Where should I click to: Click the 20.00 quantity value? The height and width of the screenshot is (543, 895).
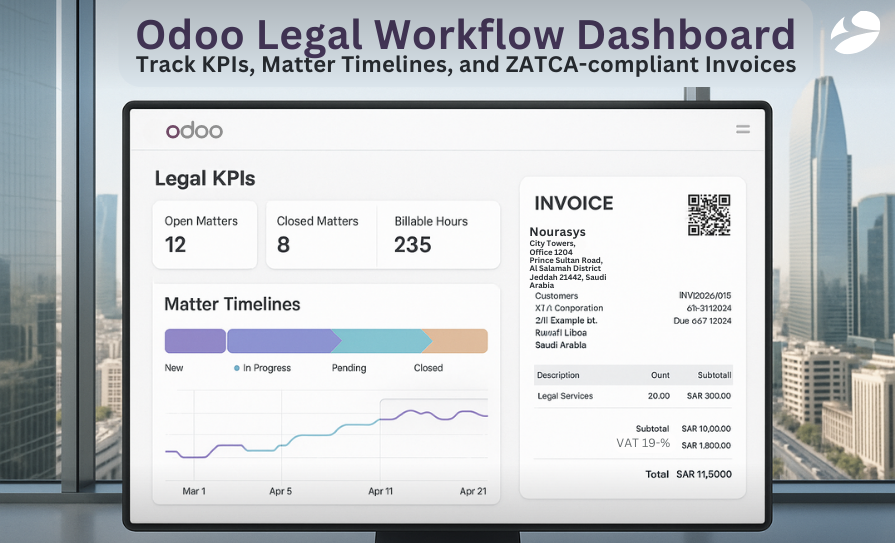(x=659, y=396)
